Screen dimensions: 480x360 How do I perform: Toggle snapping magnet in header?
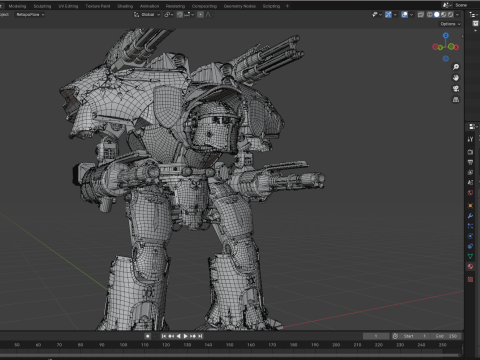tap(179, 15)
